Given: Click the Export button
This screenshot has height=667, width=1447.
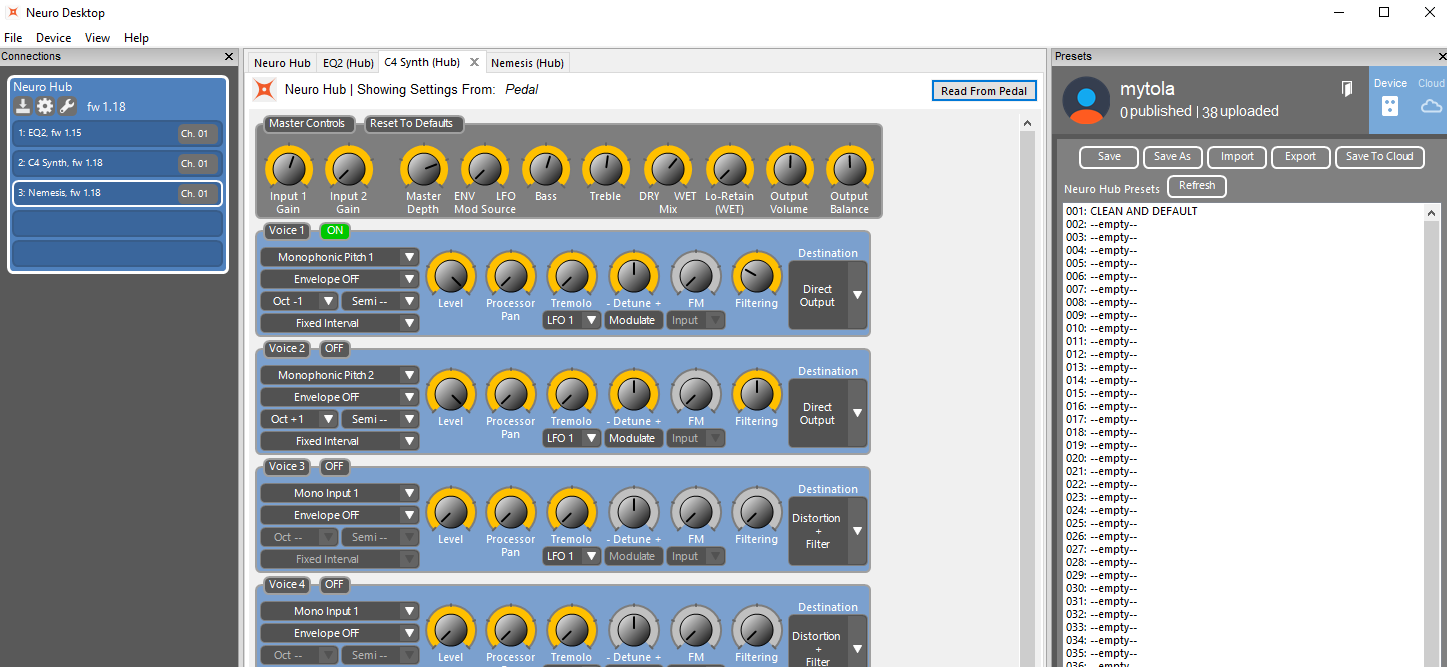Looking at the screenshot, I should click(1300, 157).
